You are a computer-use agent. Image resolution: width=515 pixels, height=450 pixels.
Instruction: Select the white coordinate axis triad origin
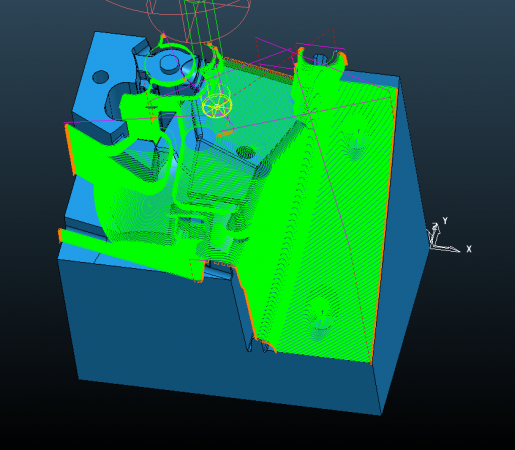pyautogui.click(x=433, y=246)
